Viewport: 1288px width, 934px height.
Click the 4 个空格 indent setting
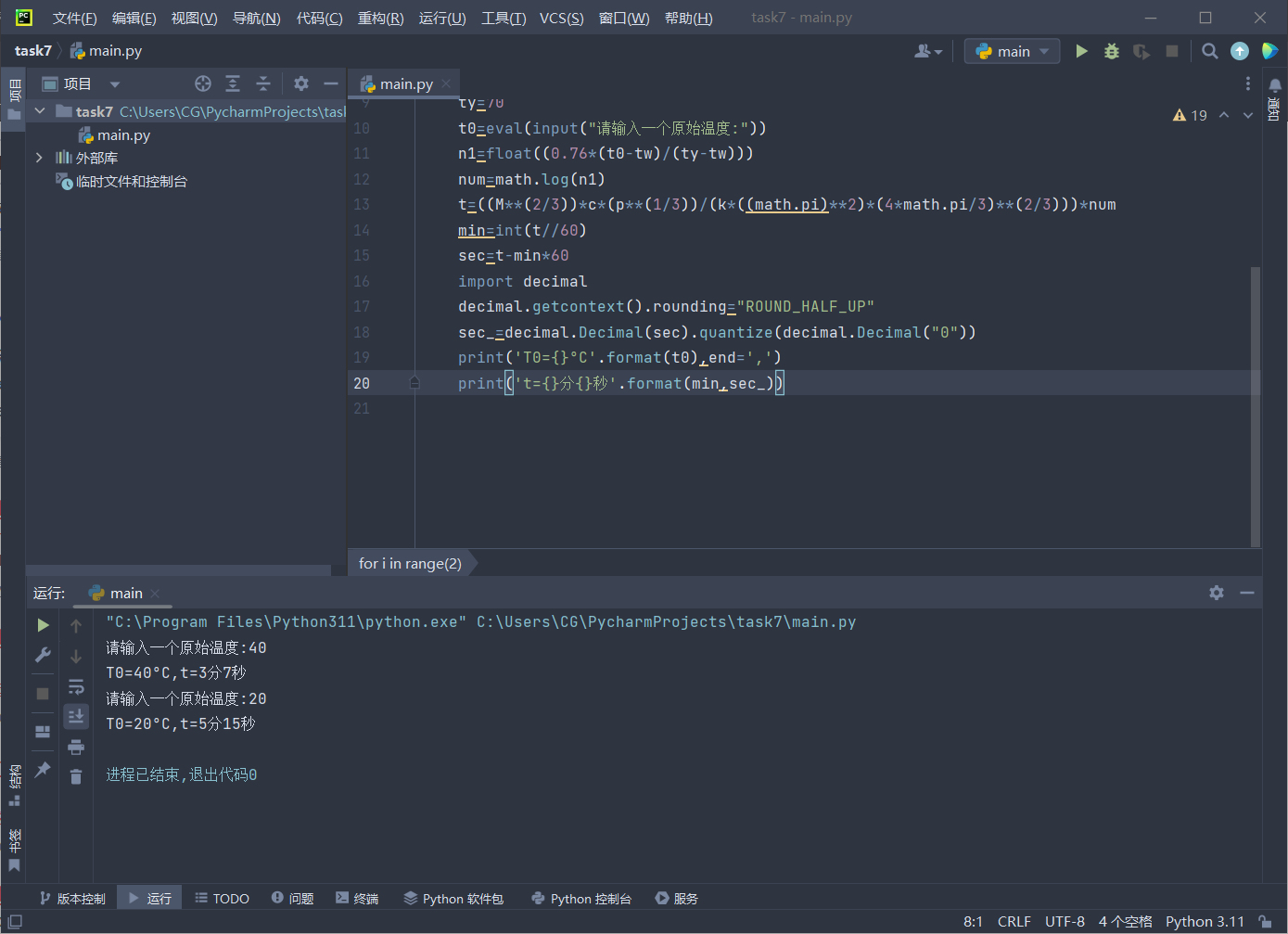[1125, 922]
